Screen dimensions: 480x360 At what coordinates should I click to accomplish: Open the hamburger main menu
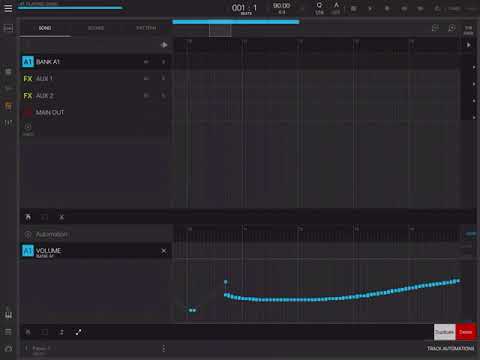tap(8, 8)
